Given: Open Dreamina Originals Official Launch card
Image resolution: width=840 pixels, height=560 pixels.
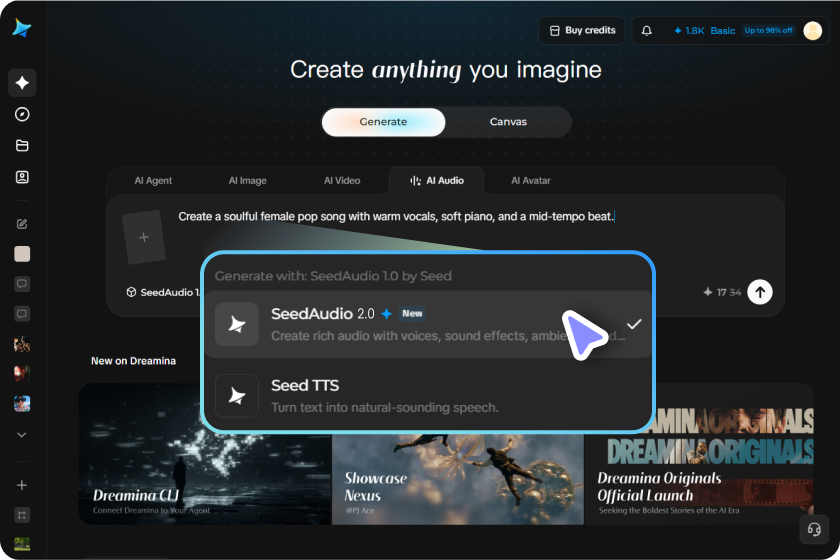Looking at the screenshot, I should point(700,454).
